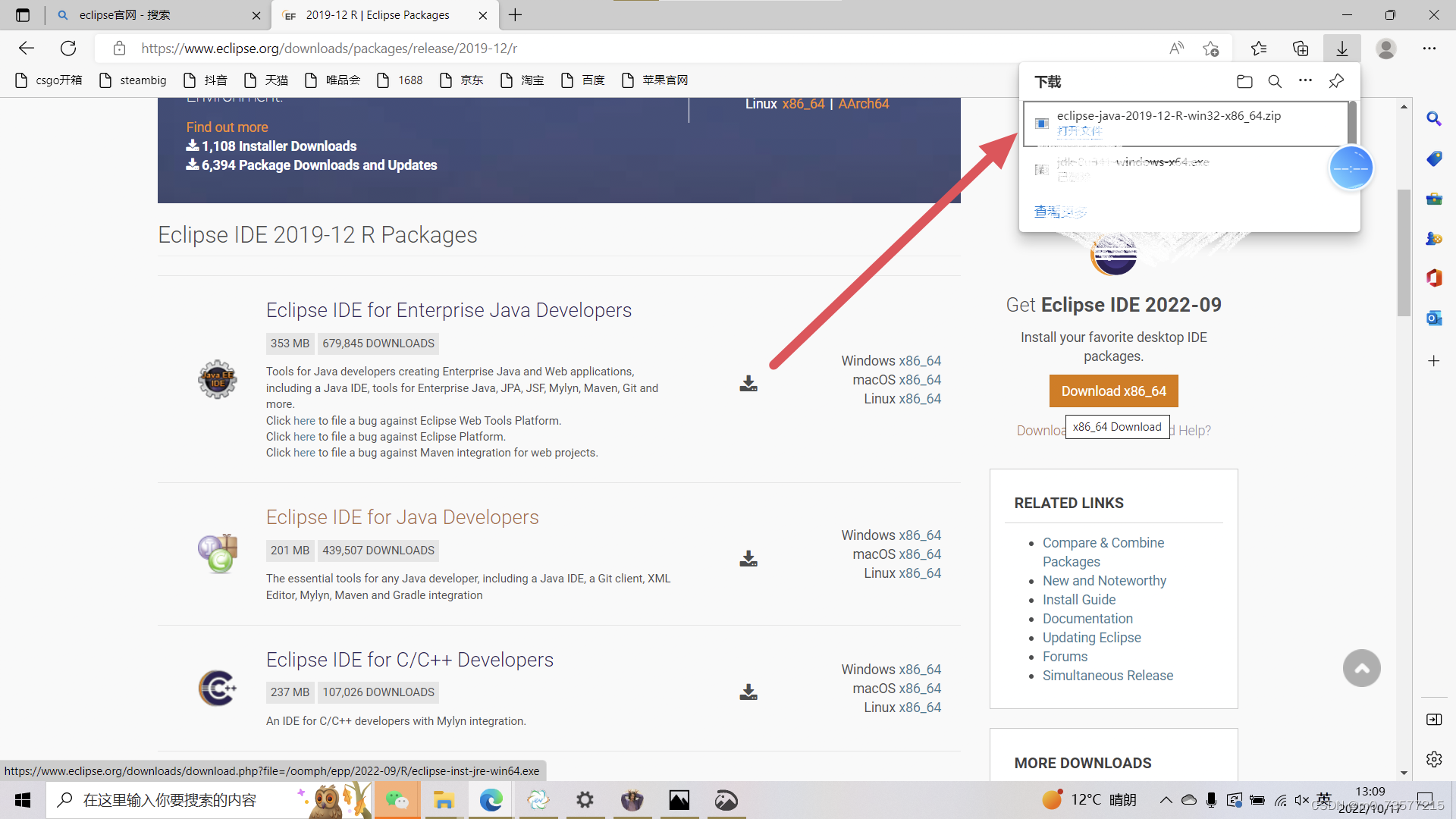Viewport: 1456px width, 819px height.
Task: Open the Install Guide link
Action: point(1079,600)
